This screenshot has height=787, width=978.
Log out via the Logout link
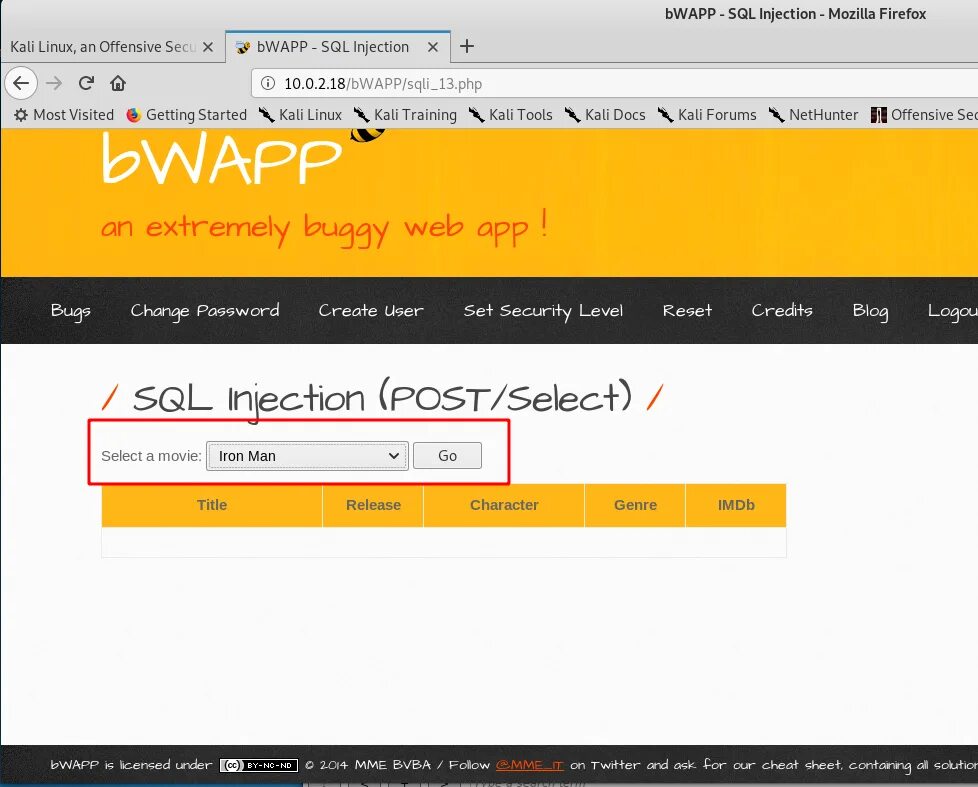point(952,311)
